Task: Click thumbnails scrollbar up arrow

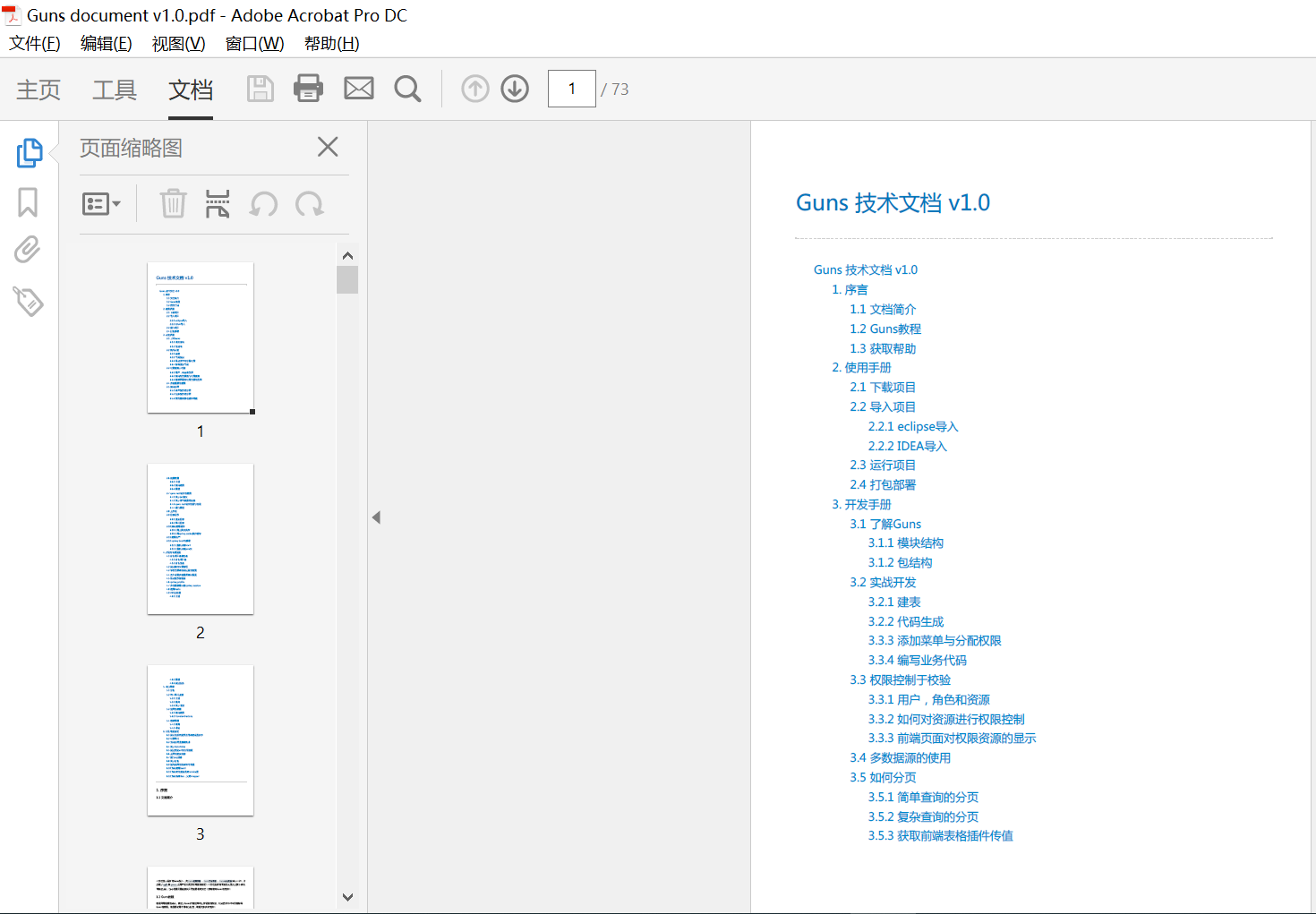Action: tap(347, 255)
